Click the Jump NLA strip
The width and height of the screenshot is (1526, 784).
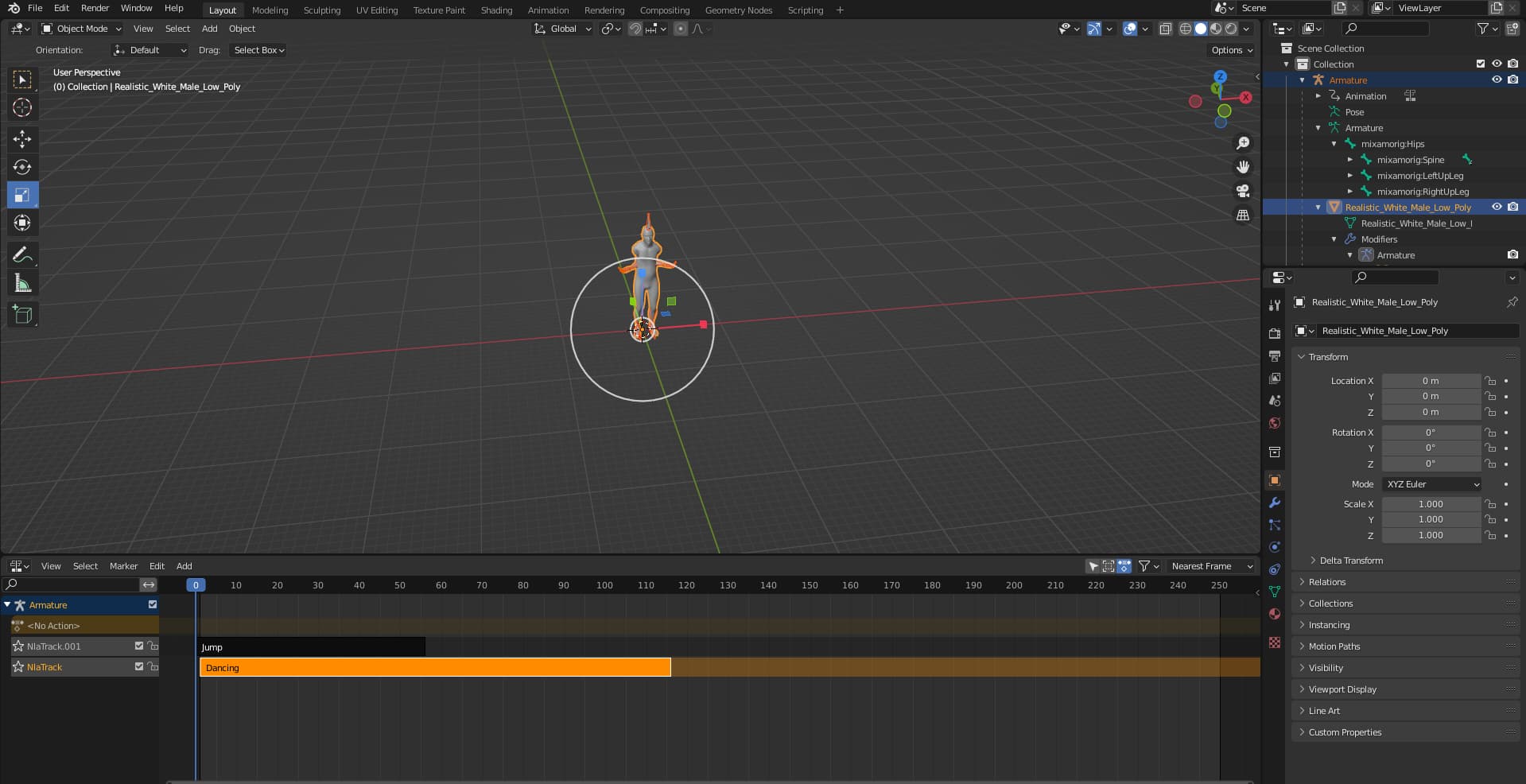312,646
